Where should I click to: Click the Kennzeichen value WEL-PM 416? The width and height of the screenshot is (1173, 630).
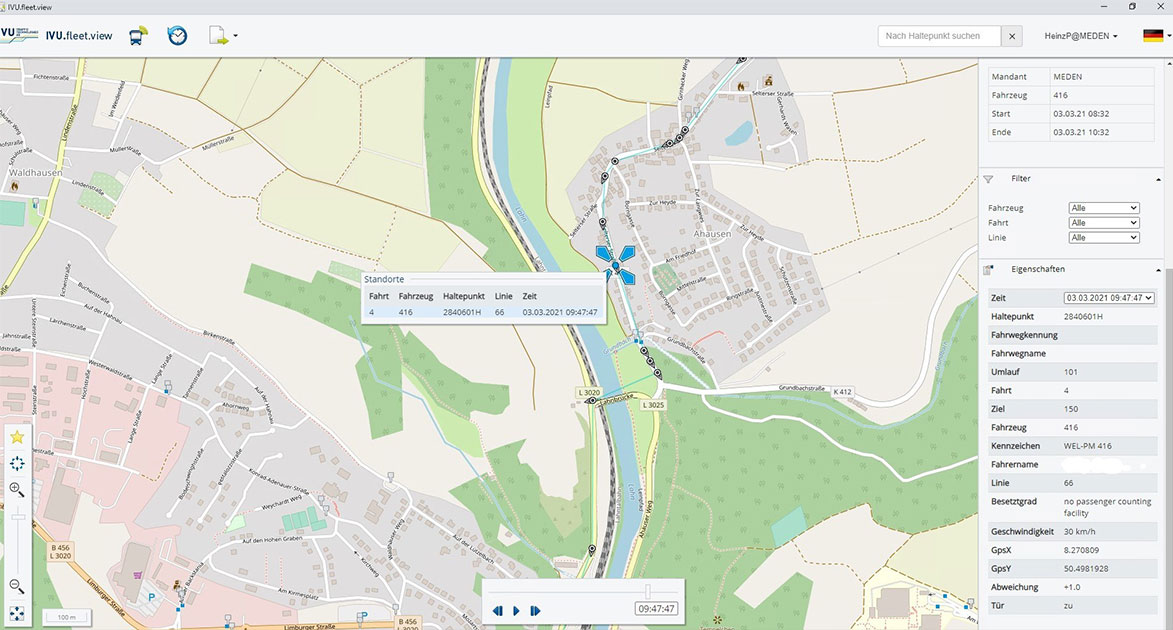[x=1087, y=446]
